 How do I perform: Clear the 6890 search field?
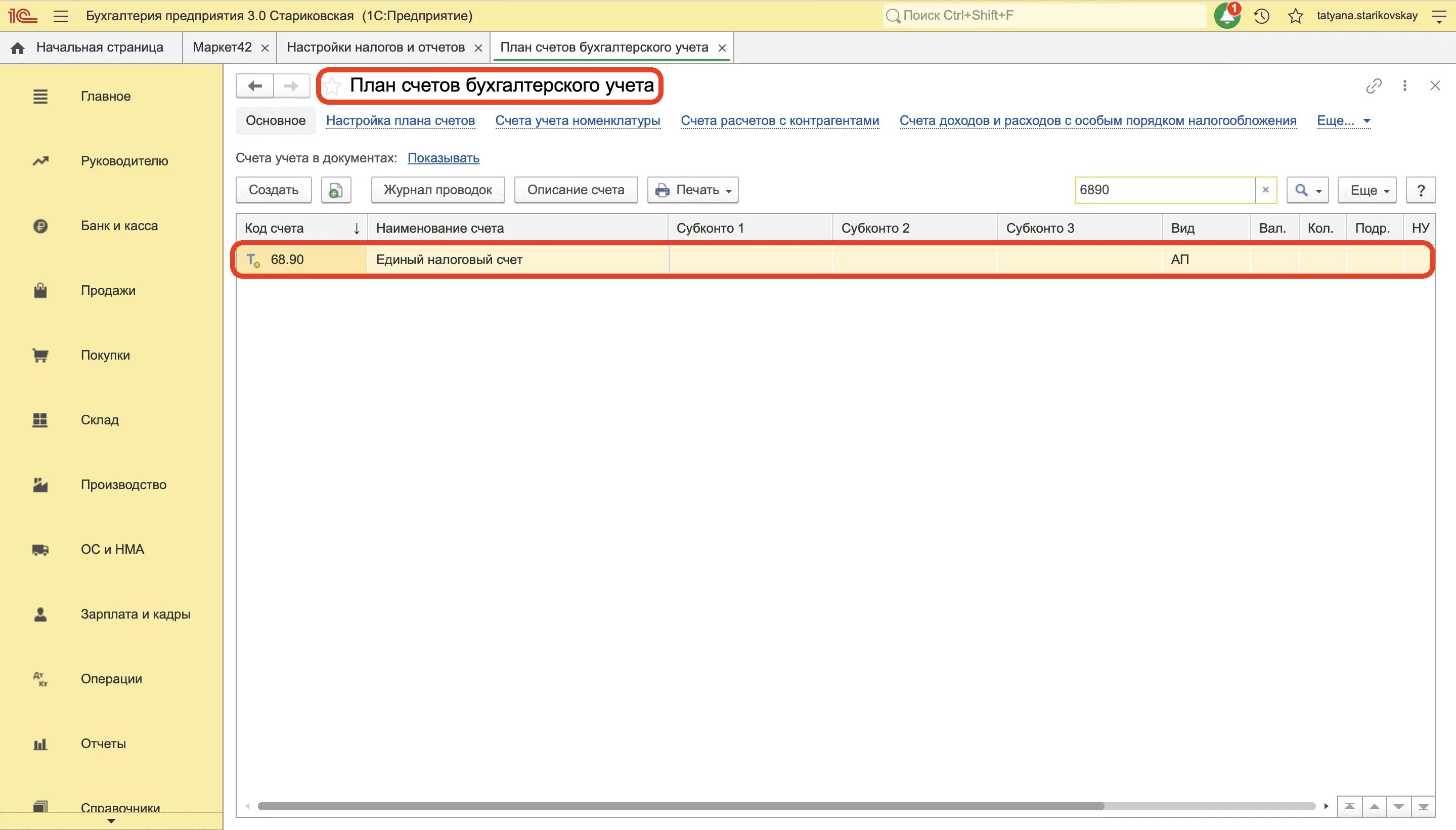click(x=1266, y=190)
